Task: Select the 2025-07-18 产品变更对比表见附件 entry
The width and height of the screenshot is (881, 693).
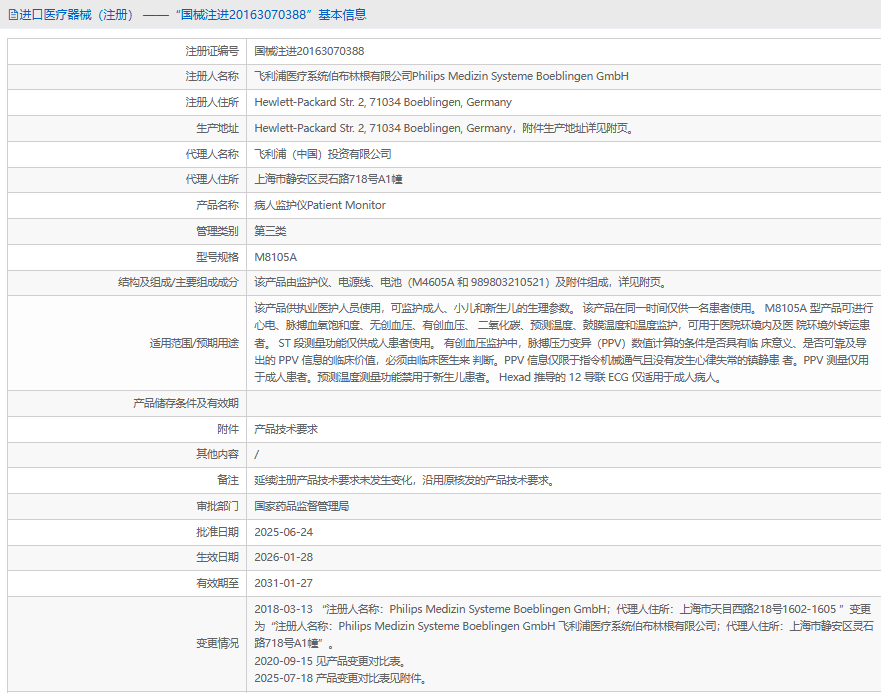Action: click(x=341, y=678)
